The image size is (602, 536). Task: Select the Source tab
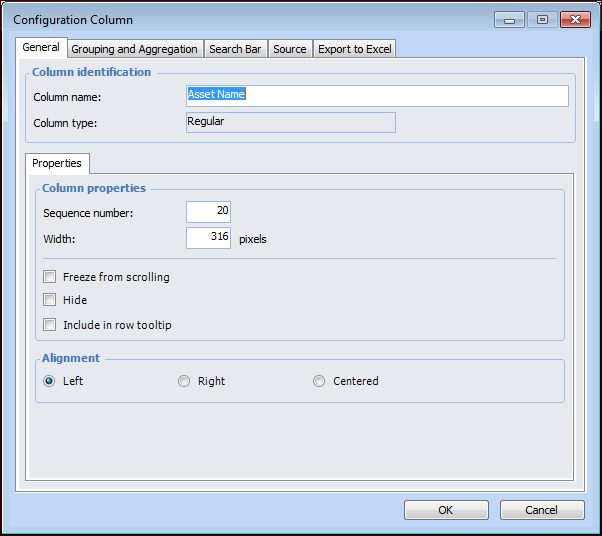coord(290,49)
